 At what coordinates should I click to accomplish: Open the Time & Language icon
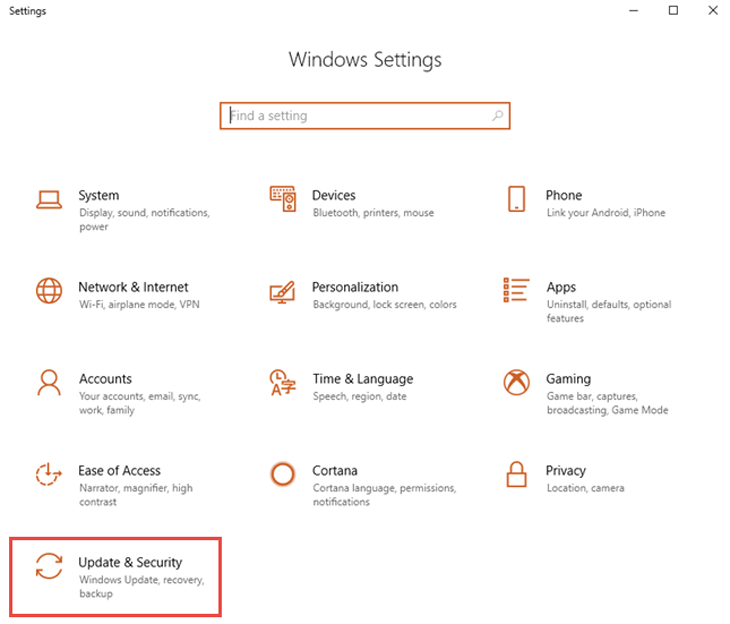[283, 382]
